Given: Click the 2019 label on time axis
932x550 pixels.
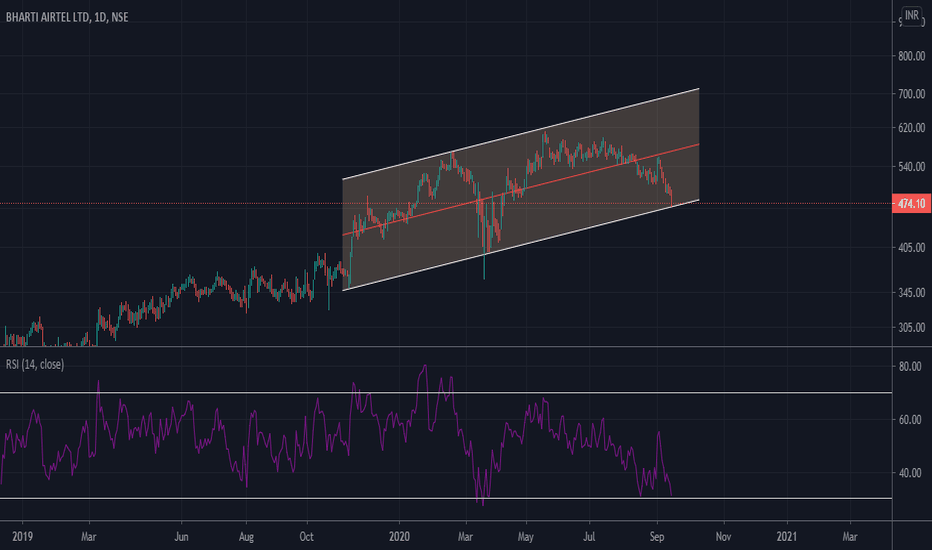Looking at the screenshot, I should click(22, 536).
